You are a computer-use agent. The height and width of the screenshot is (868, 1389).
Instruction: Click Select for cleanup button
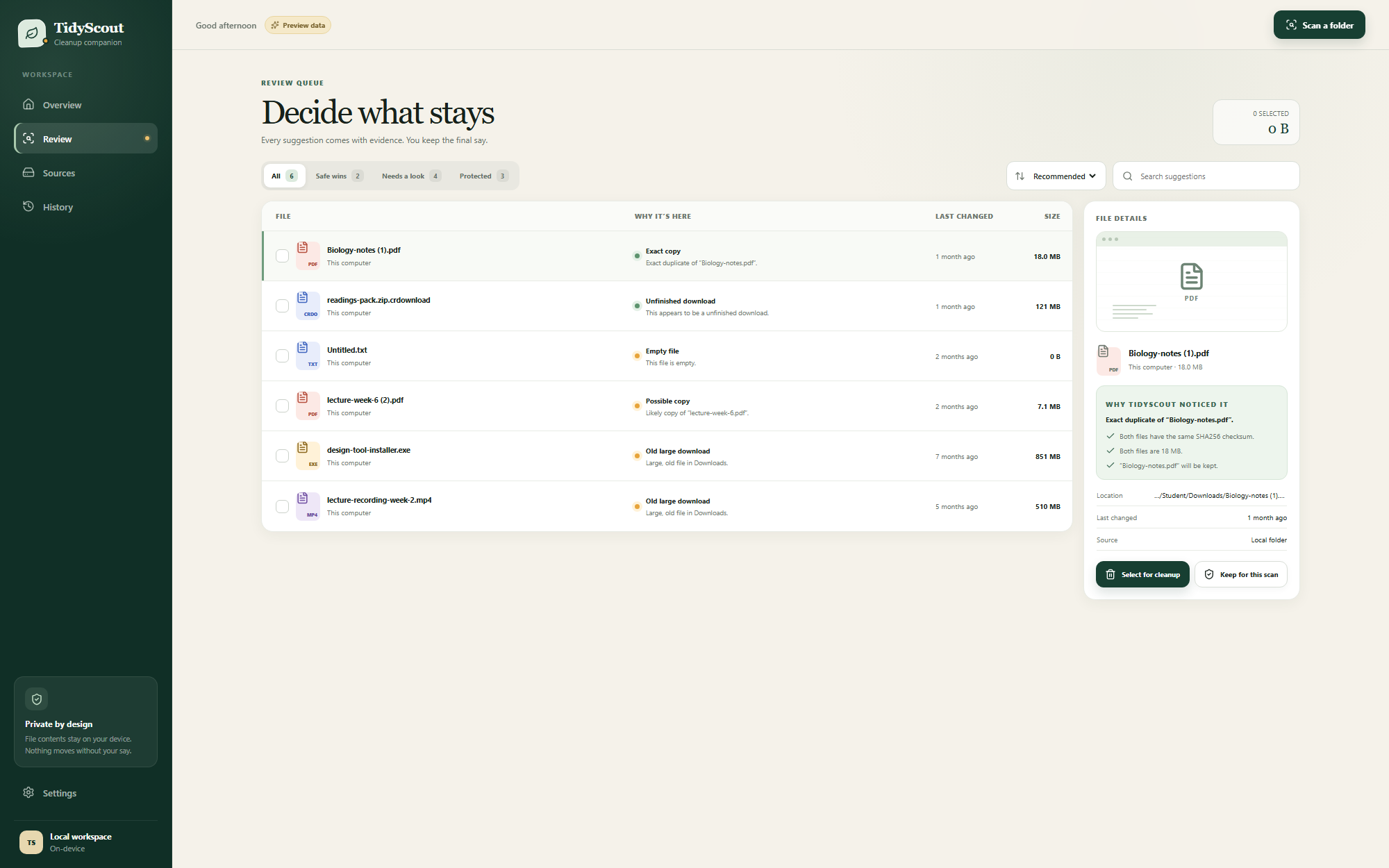1142,574
